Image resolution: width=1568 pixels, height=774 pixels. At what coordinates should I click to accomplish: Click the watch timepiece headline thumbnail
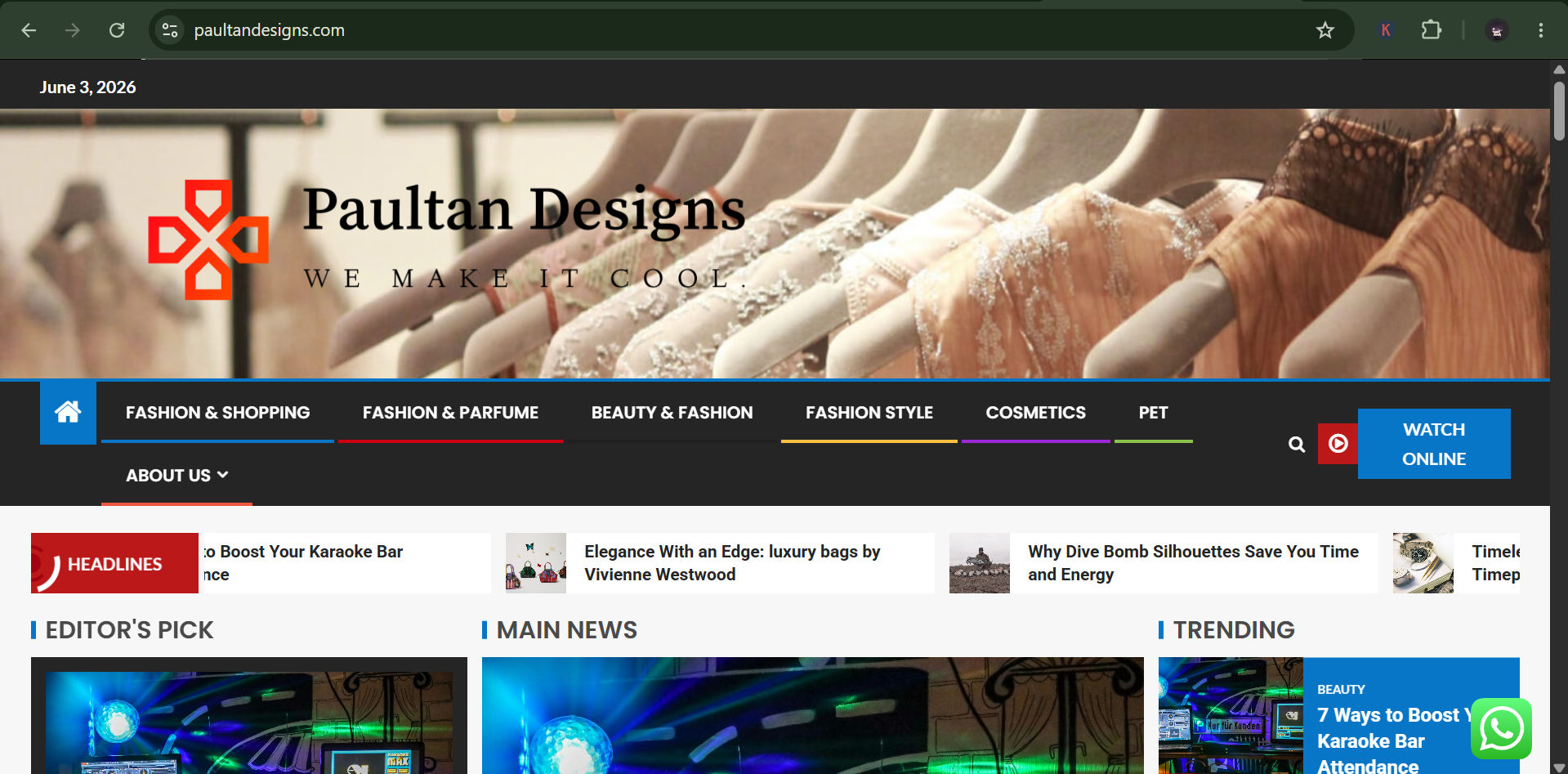[1423, 563]
